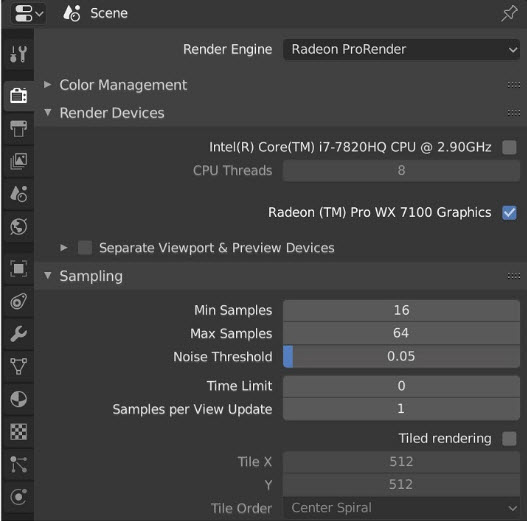Tick Separate Viewport & Preview Devices checkbox
Viewport: 527px width, 521px height.
pos(85,248)
